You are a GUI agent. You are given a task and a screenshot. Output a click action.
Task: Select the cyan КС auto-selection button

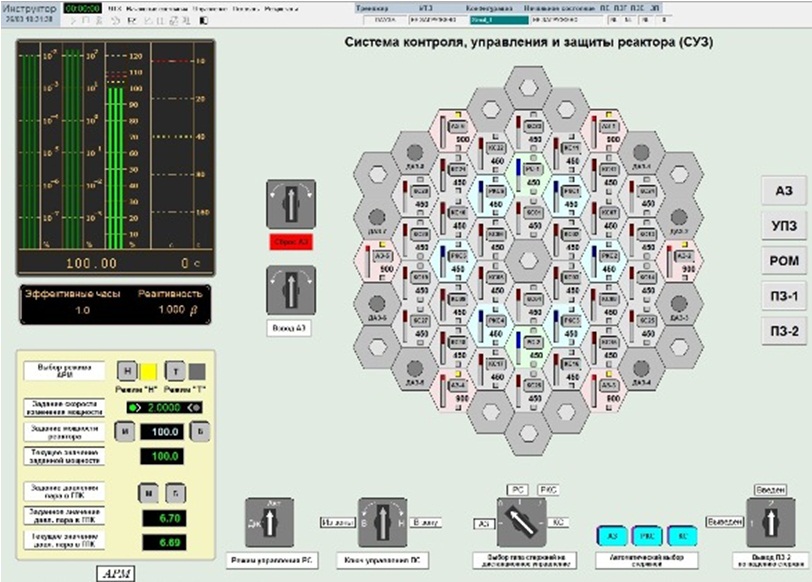(682, 536)
